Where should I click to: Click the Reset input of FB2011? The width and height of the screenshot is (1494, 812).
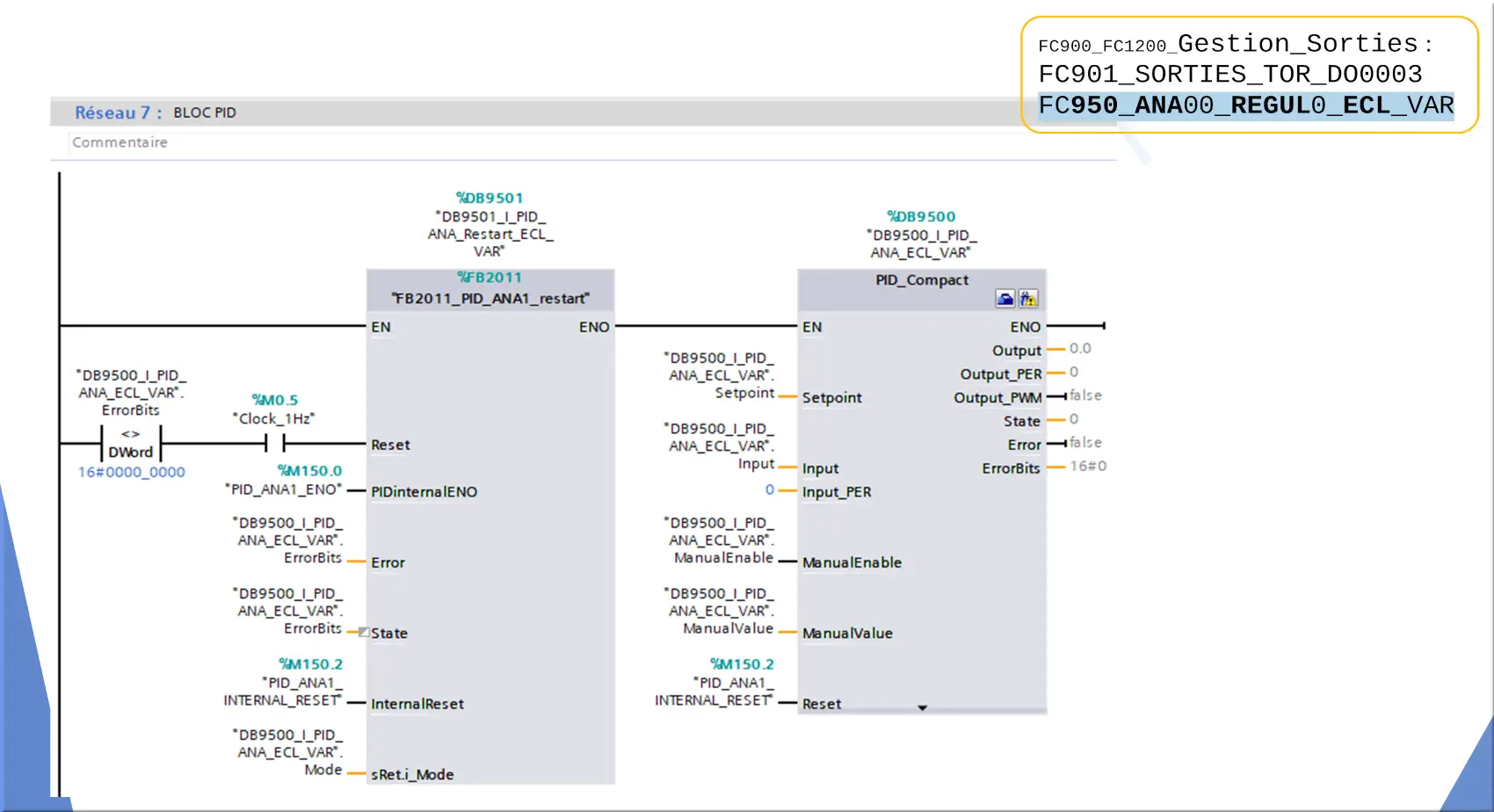(390, 445)
